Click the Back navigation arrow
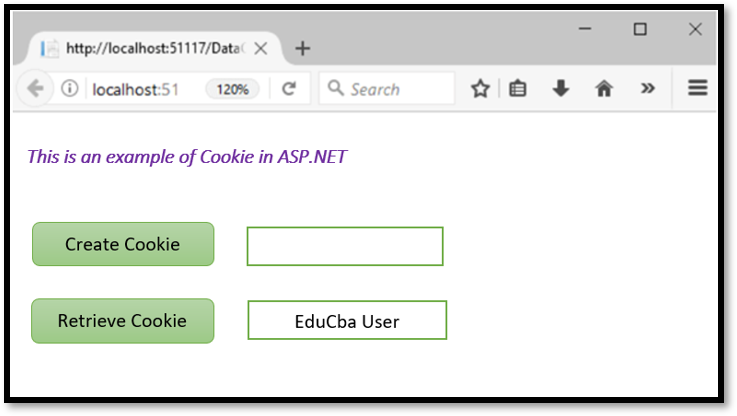This screenshot has height=416, width=737. point(35,89)
